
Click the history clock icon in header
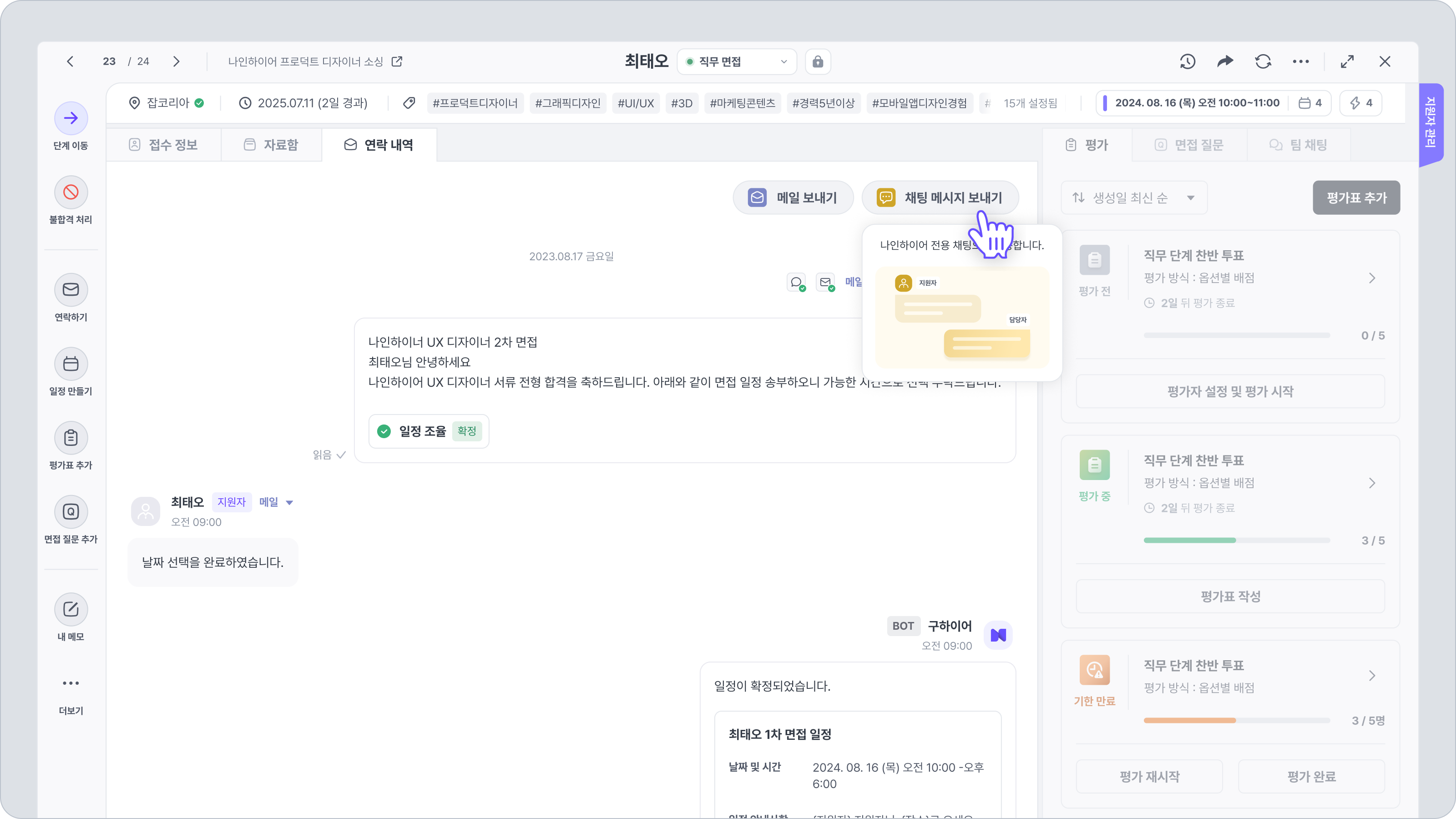click(x=1188, y=61)
